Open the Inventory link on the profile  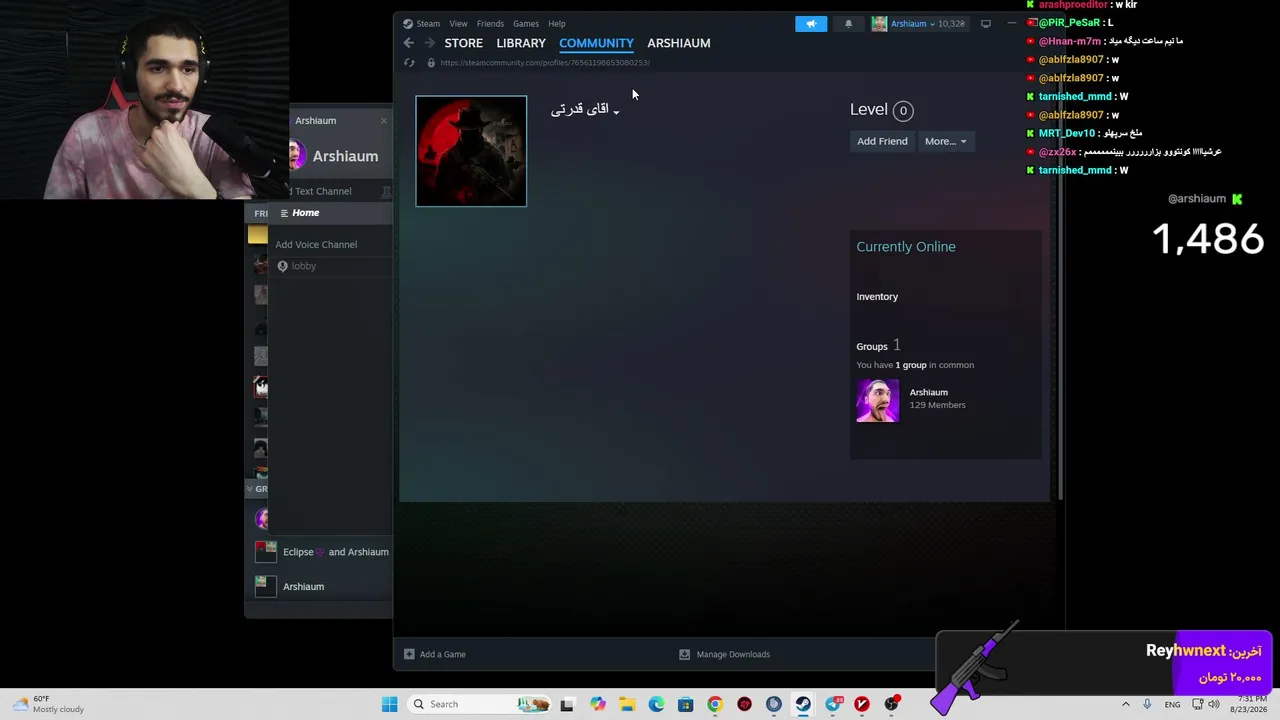click(877, 297)
